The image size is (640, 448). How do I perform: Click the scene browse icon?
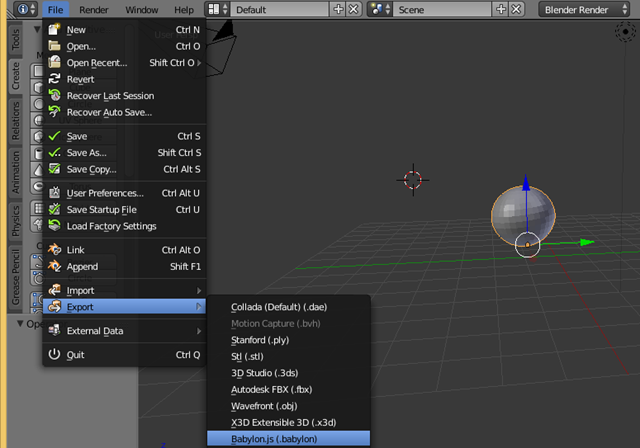pos(379,9)
